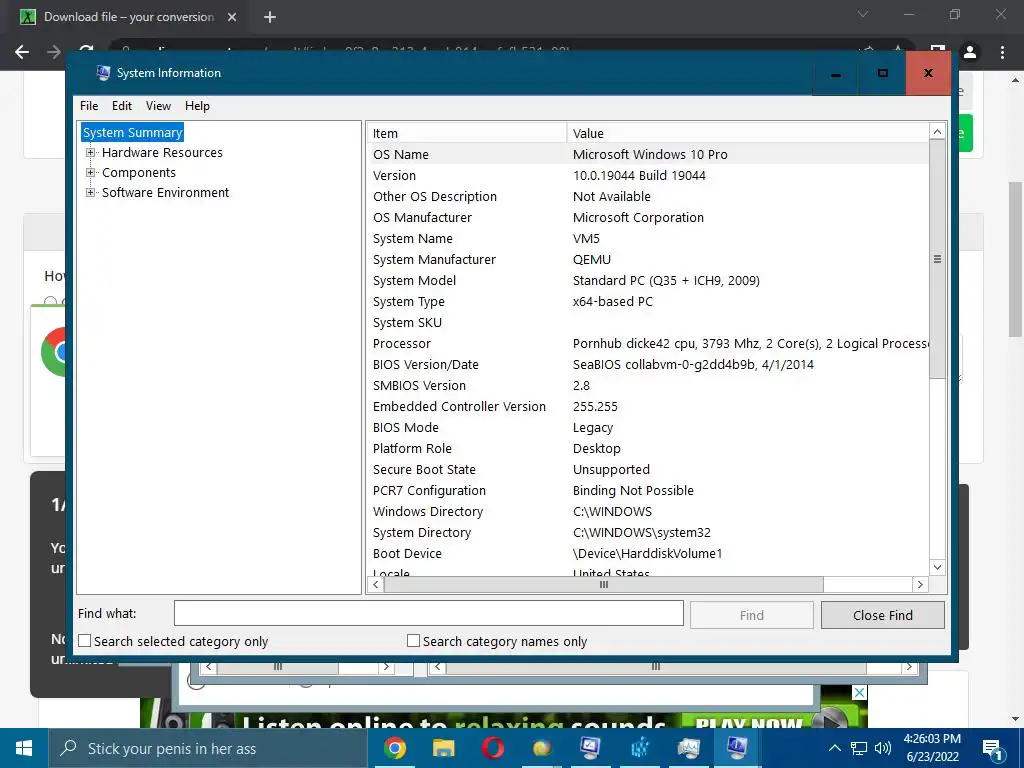Select the 'Boot Device' row
Image resolution: width=1024 pixels, height=768 pixels.
coord(647,553)
